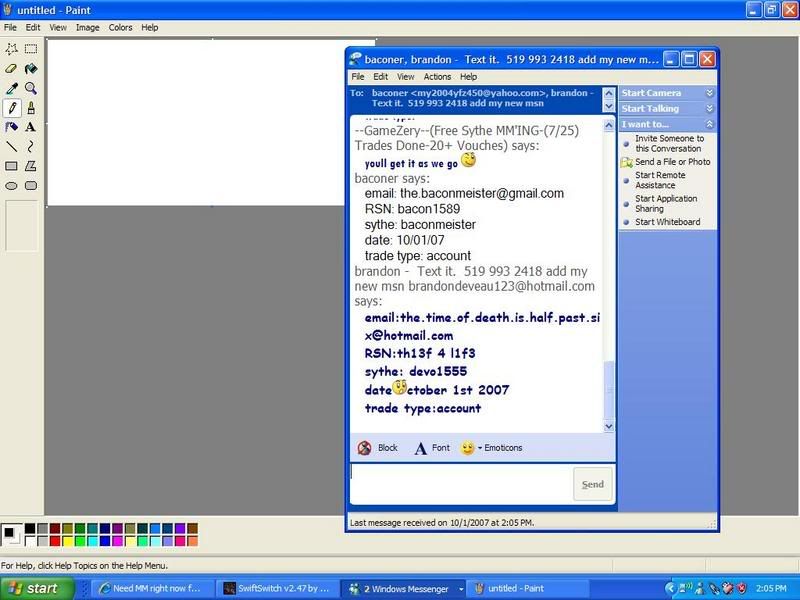Select the Rounded Rectangle tool

pos(31,186)
